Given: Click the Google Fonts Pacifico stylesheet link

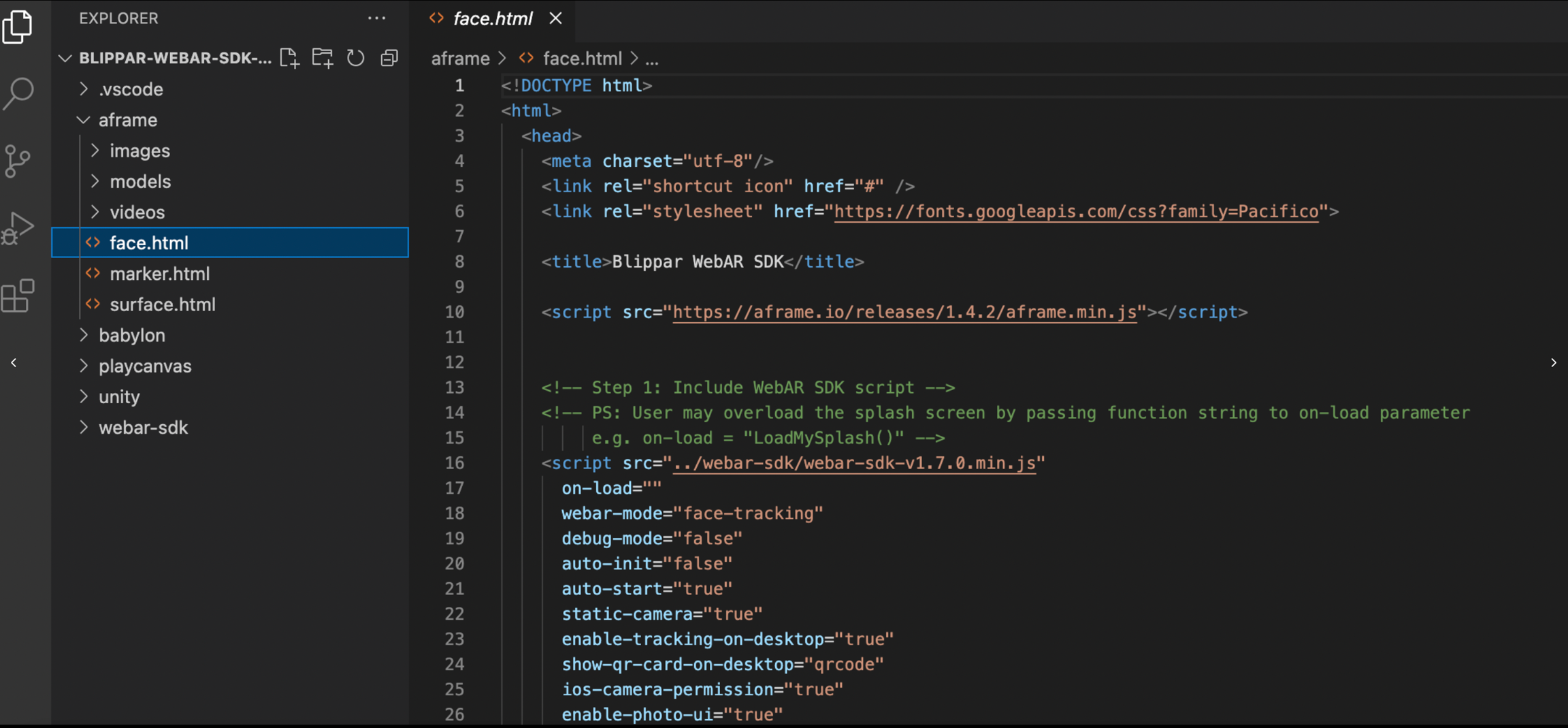Looking at the screenshot, I should click(x=1076, y=212).
